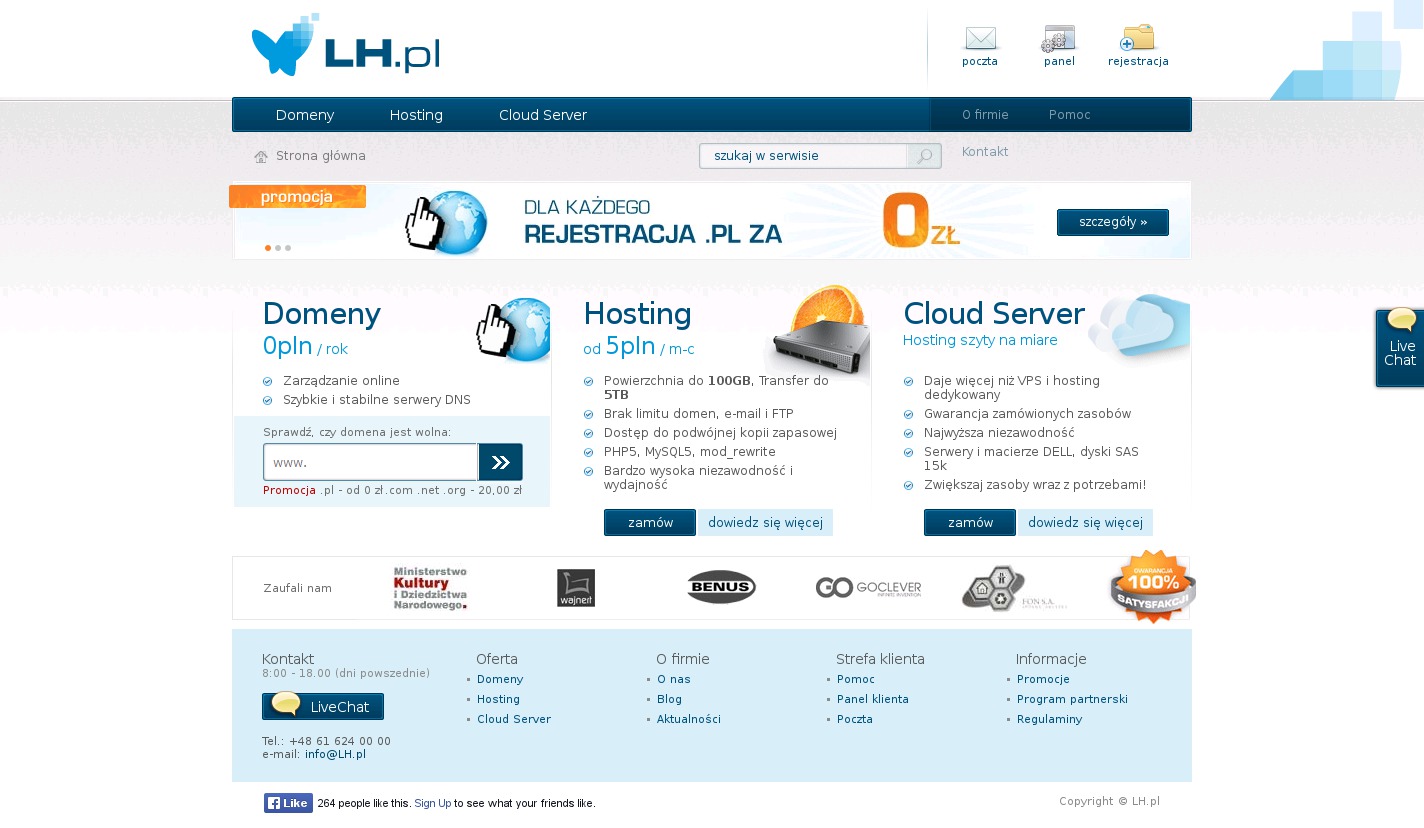1424x828 pixels.
Task: Click the Facebook Like button
Action: [288, 803]
